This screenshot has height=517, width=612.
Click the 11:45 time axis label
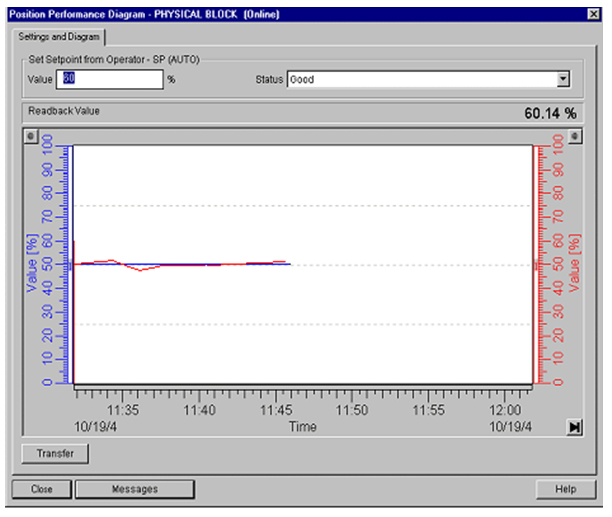pos(276,410)
